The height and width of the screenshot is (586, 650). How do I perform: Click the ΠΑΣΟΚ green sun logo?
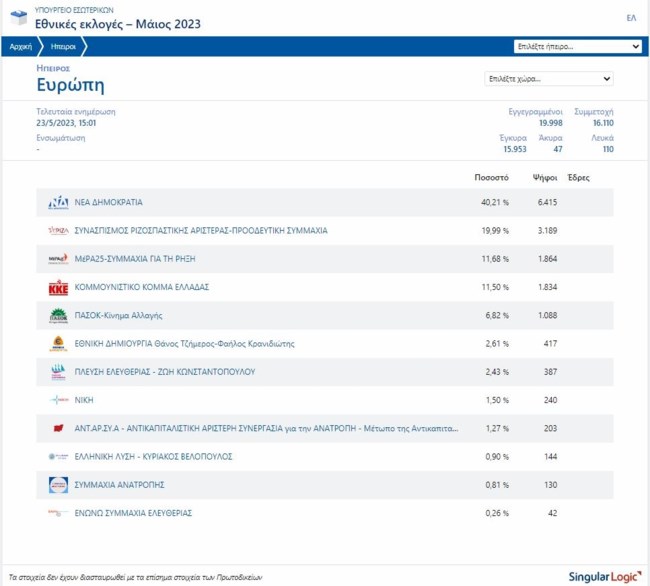(58, 315)
